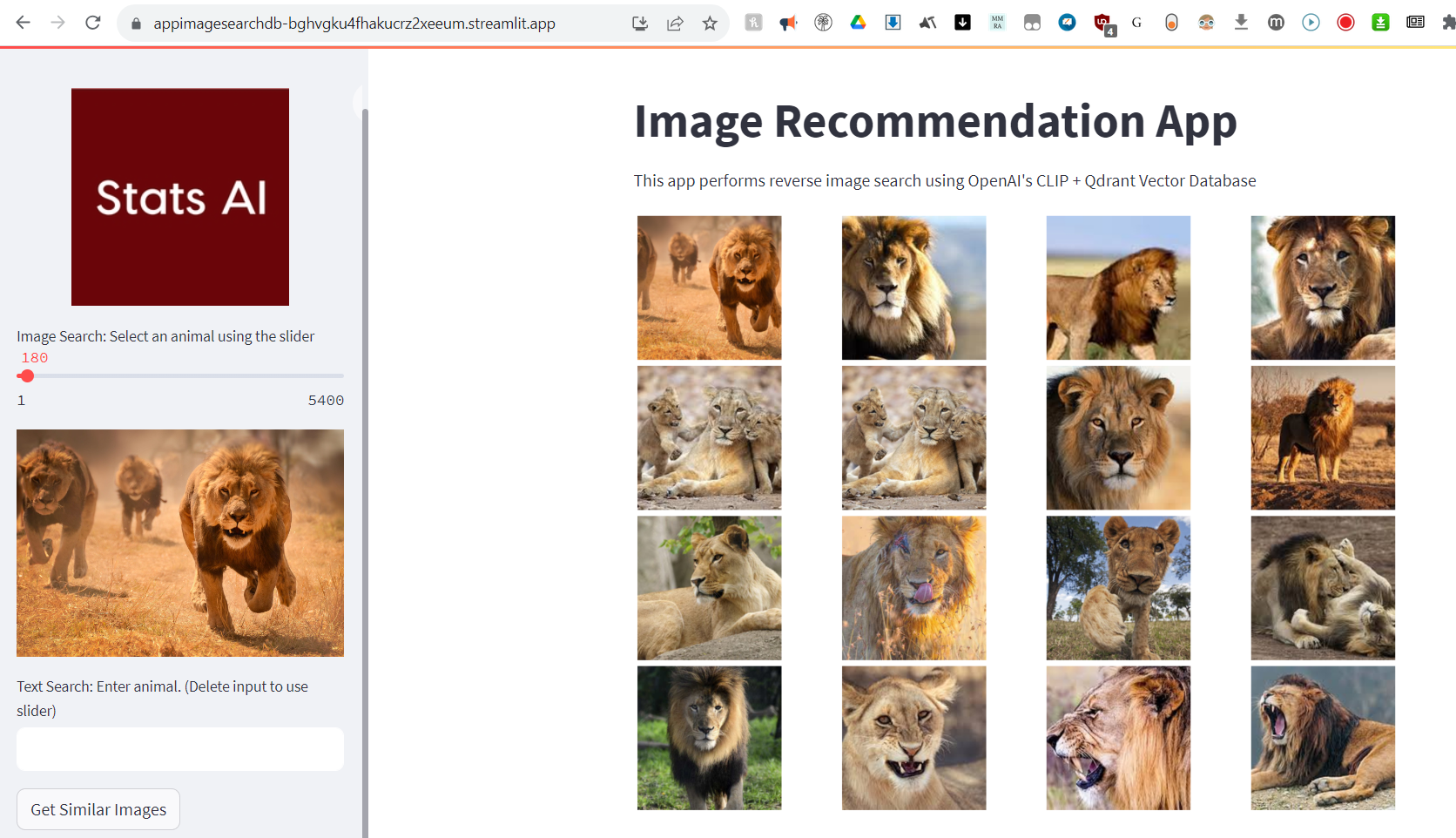The image size is (1456, 838).
Task: Click the text search input field
Action: tap(179, 748)
